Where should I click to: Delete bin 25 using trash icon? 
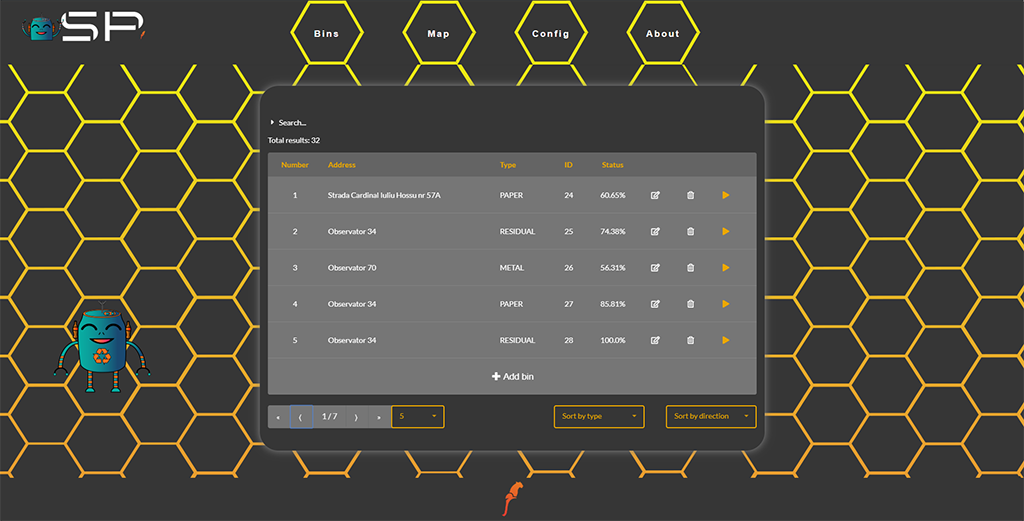690,232
